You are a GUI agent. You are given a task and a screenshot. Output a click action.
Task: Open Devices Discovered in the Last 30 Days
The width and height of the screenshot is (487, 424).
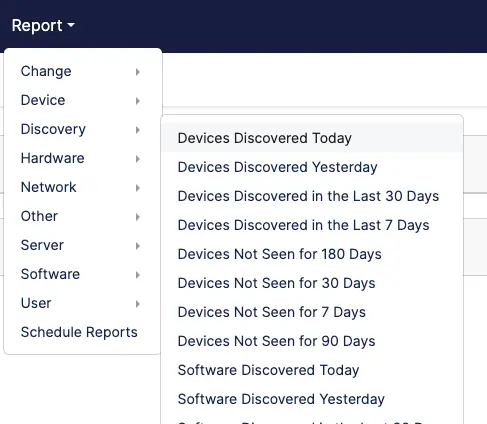[312, 196]
